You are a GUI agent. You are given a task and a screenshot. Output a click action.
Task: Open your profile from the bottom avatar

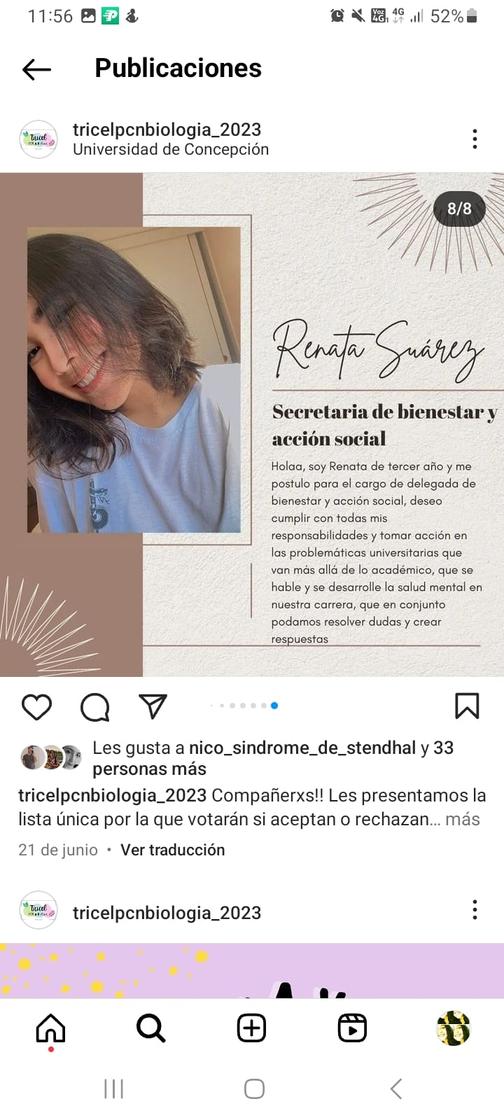pyautogui.click(x=453, y=1029)
